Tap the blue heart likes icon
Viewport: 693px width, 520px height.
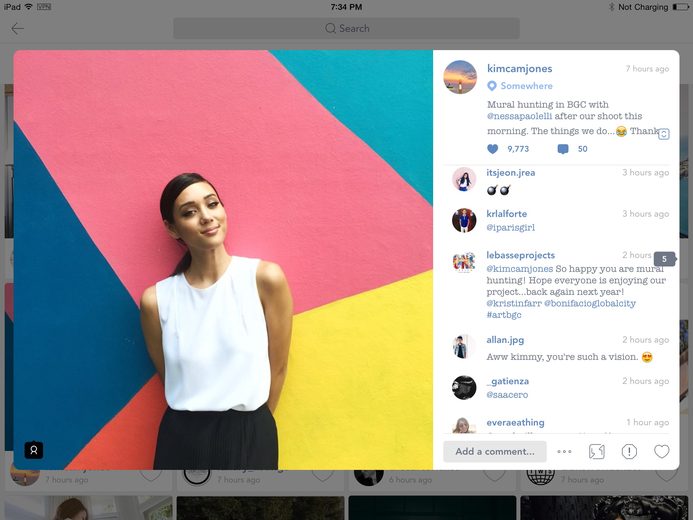pyautogui.click(x=492, y=149)
